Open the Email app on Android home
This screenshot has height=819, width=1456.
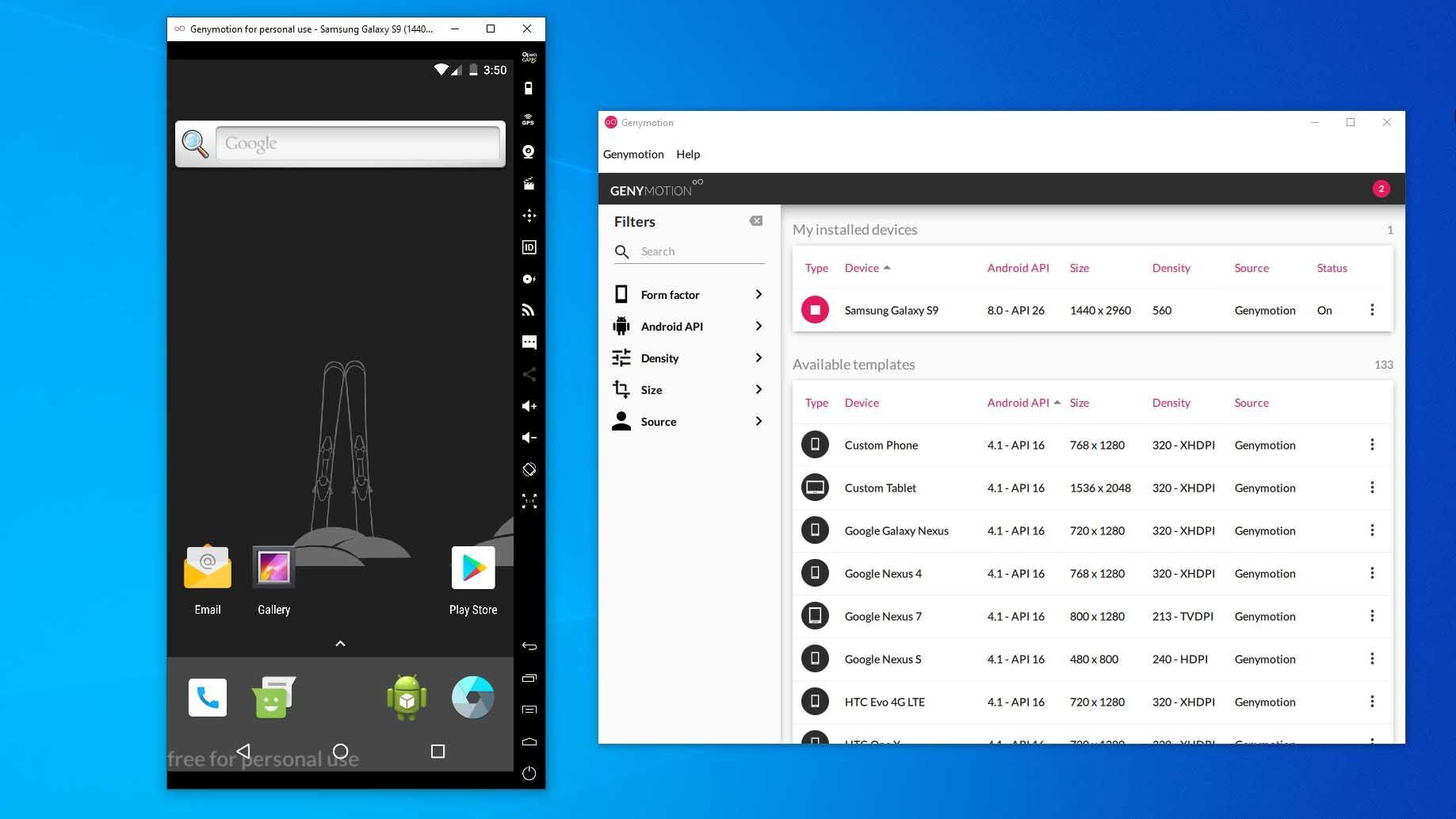tap(208, 580)
